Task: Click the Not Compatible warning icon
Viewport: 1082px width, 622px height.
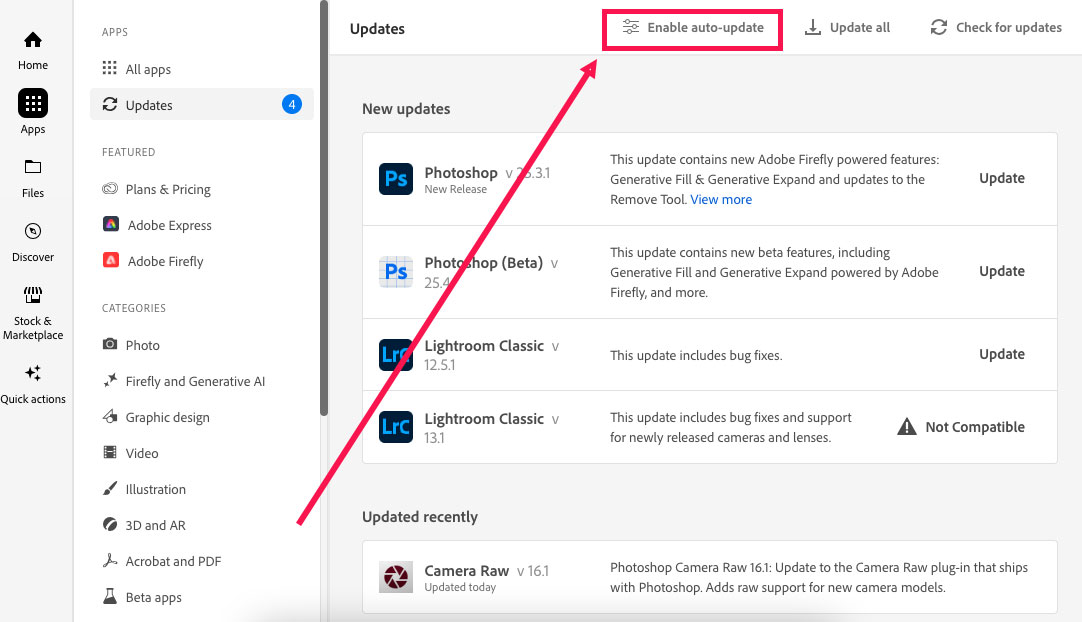Action: [906, 427]
